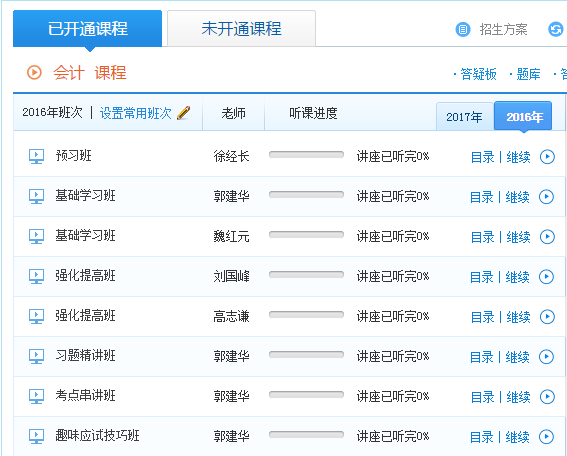The image size is (567, 456).
Task: Click the monitor icon for 强化提高班 by 高志谦
Action: pos(37,316)
